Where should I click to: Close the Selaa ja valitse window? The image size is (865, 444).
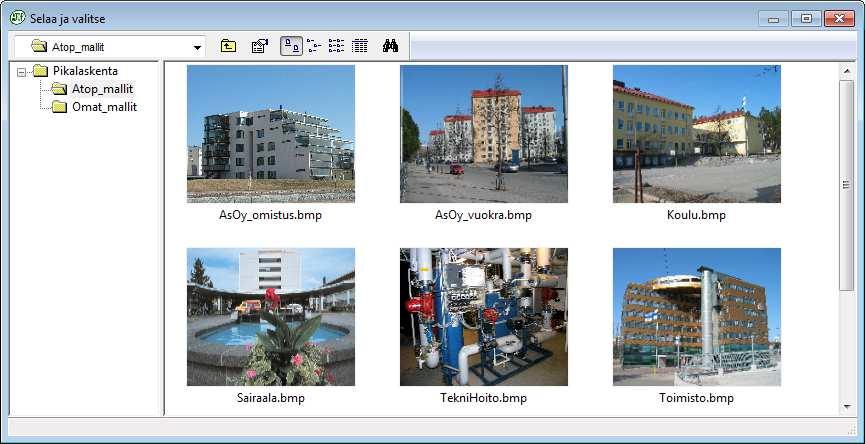coord(840,18)
